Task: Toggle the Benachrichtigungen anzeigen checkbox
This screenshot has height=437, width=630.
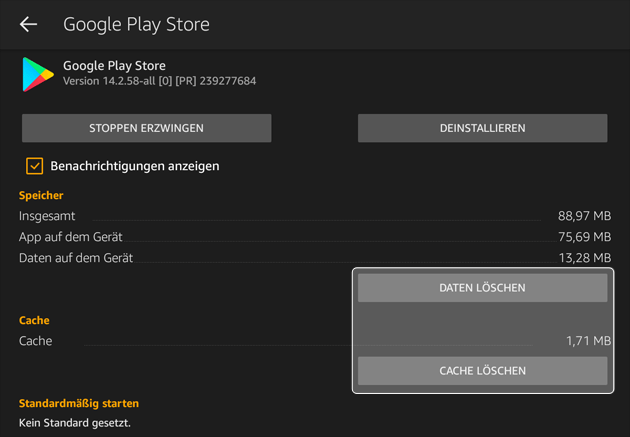Action: 35,166
